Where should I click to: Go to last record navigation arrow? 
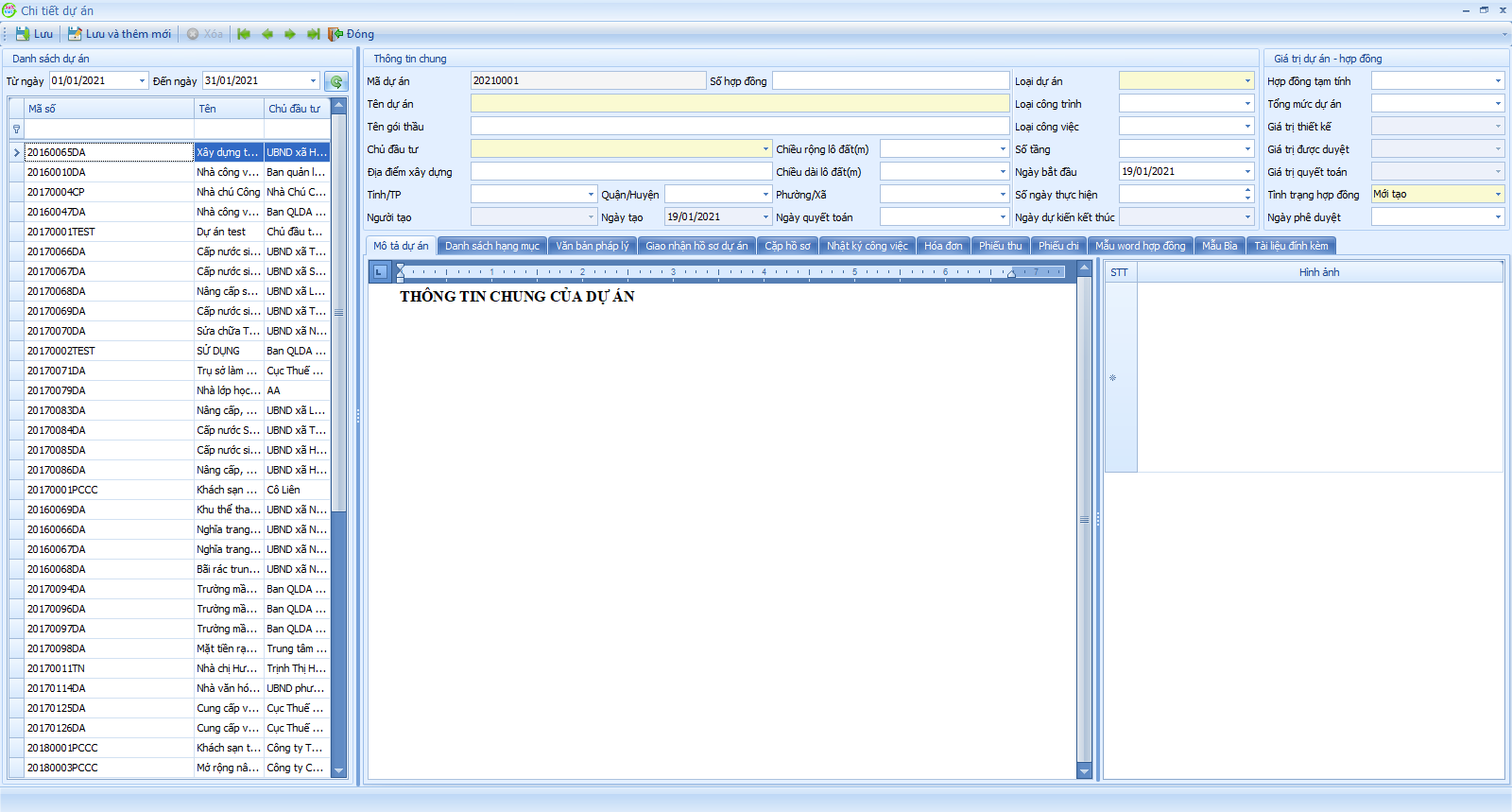(313, 34)
